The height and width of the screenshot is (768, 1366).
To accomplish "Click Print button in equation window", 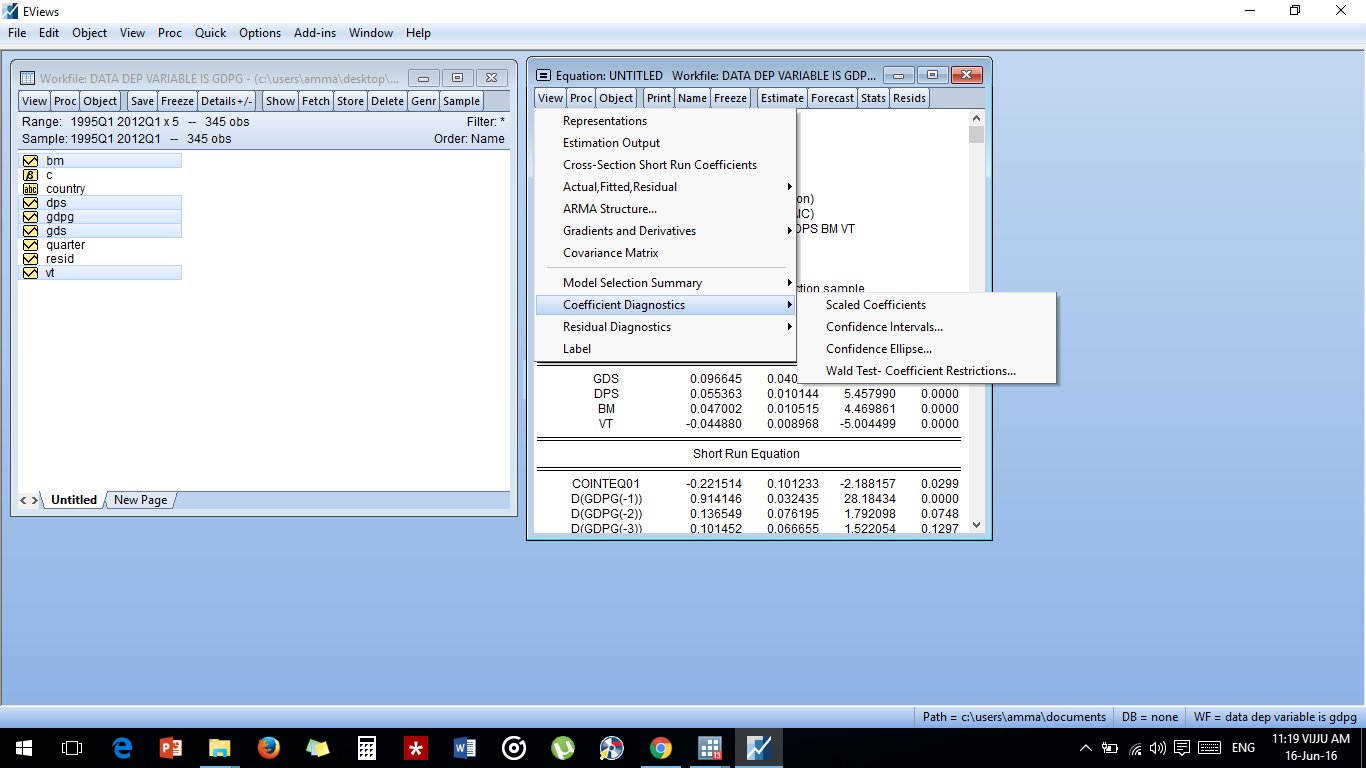I will coord(658,98).
